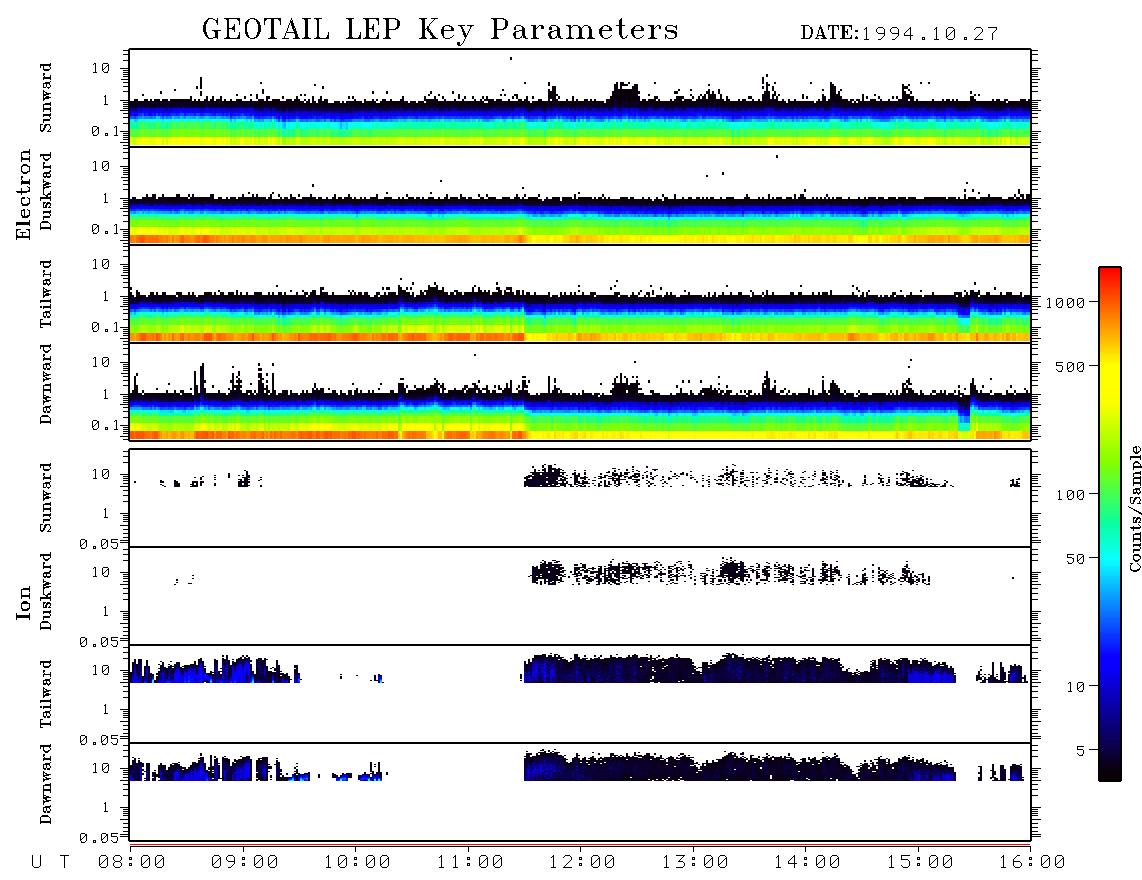Click the Electron Dawnward spectrogram panel
The width and height of the screenshot is (1142, 880).
pyautogui.click(x=580, y=391)
